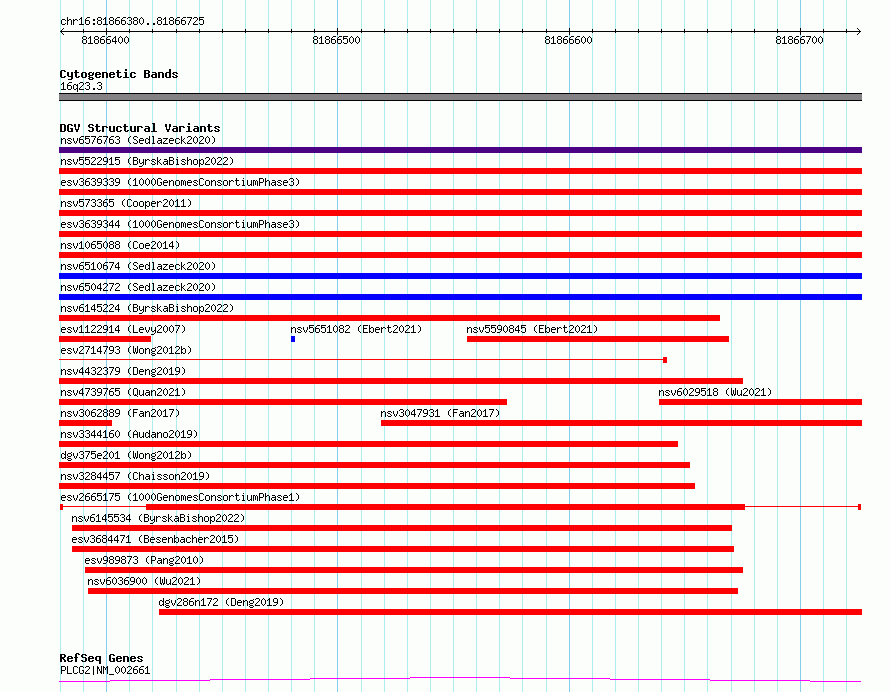This screenshot has width=890, height=692.
Task: Select the red bar under nsv6029518
Action: pos(761,402)
